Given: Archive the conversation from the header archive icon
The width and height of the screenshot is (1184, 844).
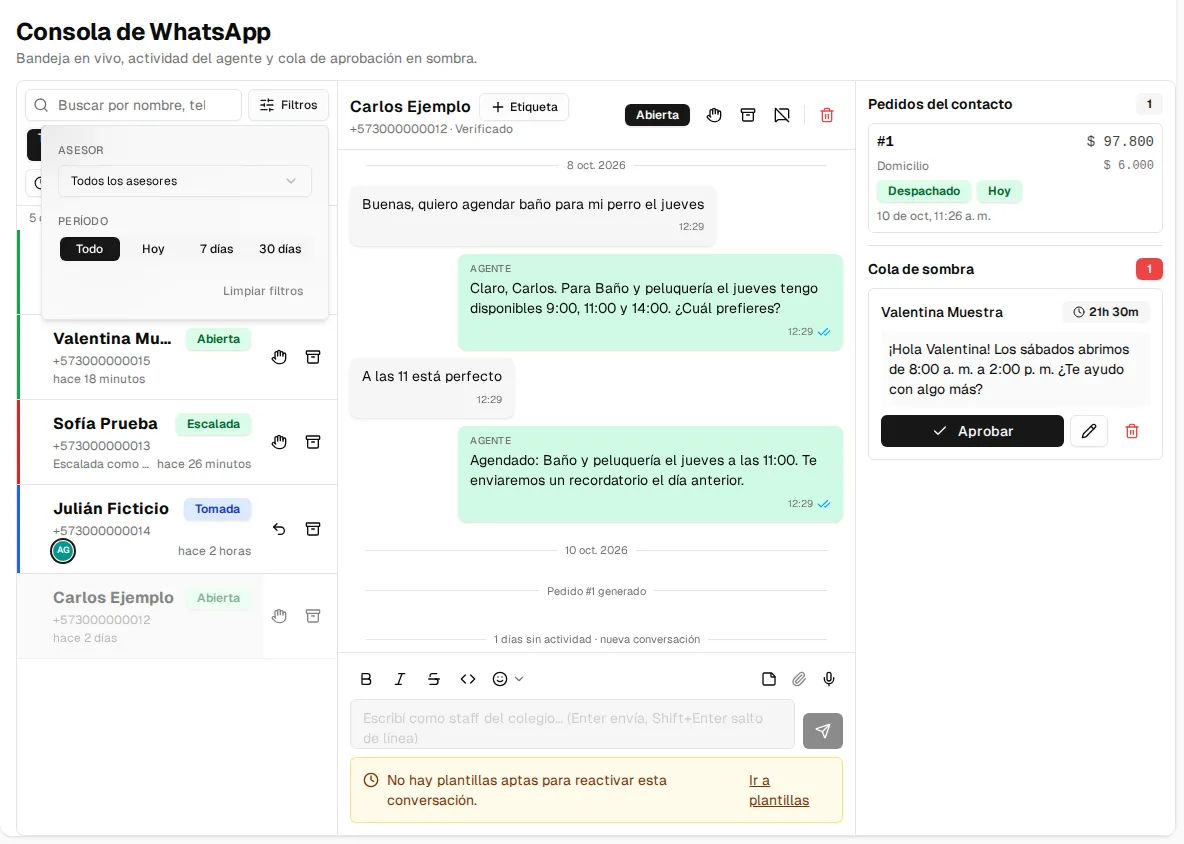Looking at the screenshot, I should (748, 115).
